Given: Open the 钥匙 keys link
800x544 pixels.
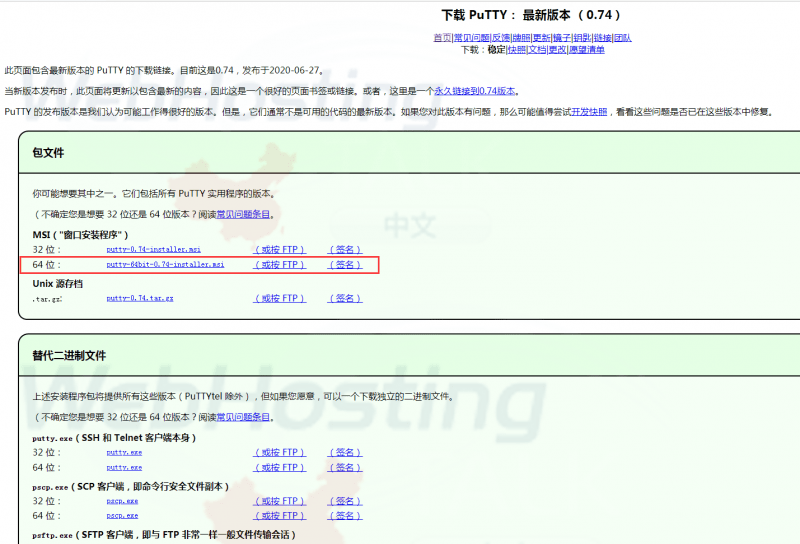Looking at the screenshot, I should 582,38.
